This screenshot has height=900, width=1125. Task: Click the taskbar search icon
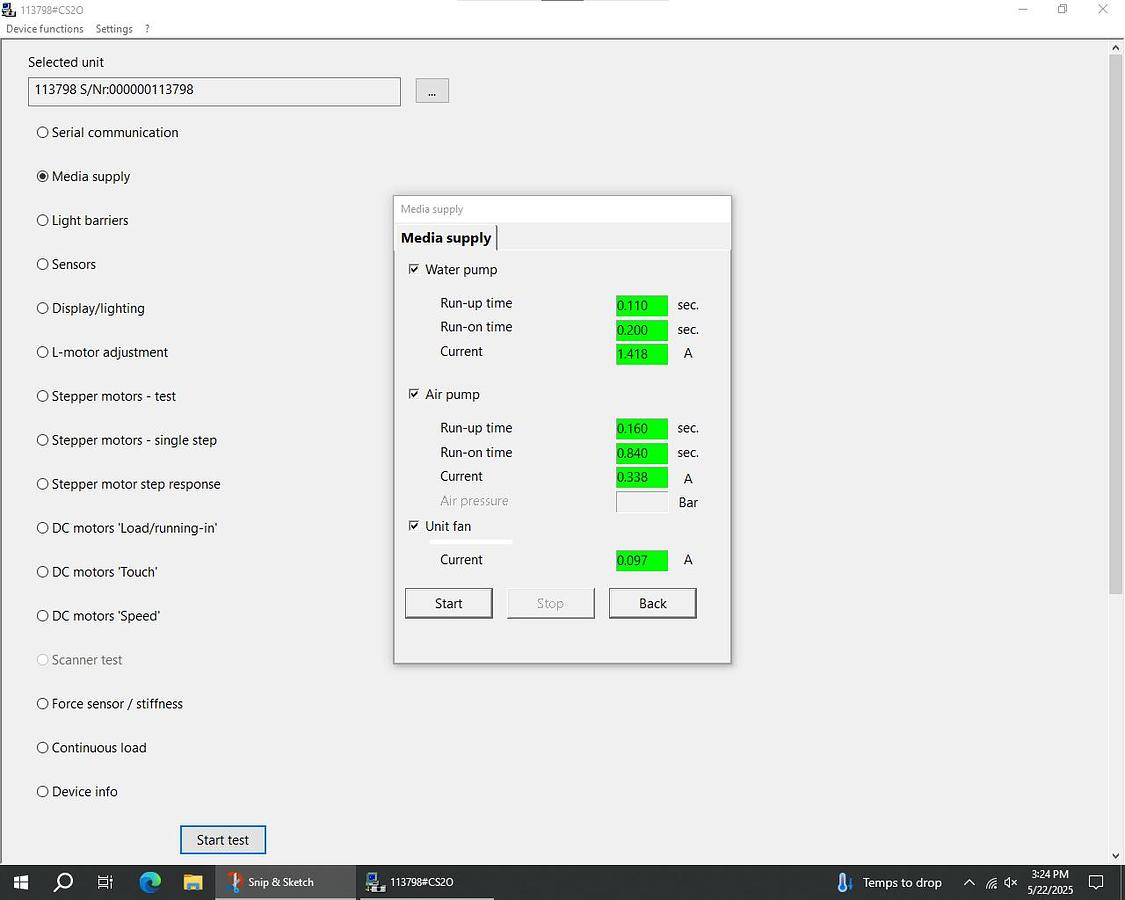[63, 882]
